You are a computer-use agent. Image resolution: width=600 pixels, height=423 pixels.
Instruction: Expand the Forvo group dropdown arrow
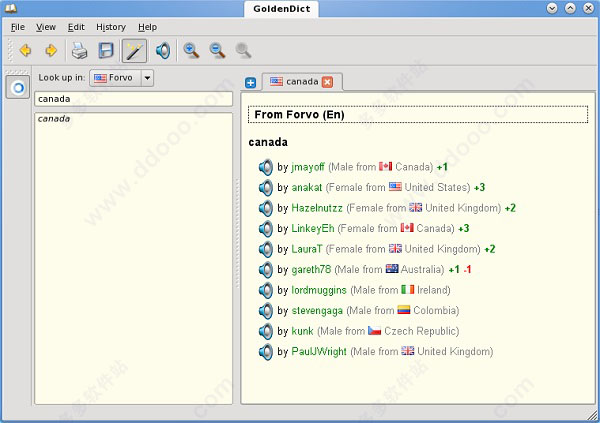coord(147,78)
